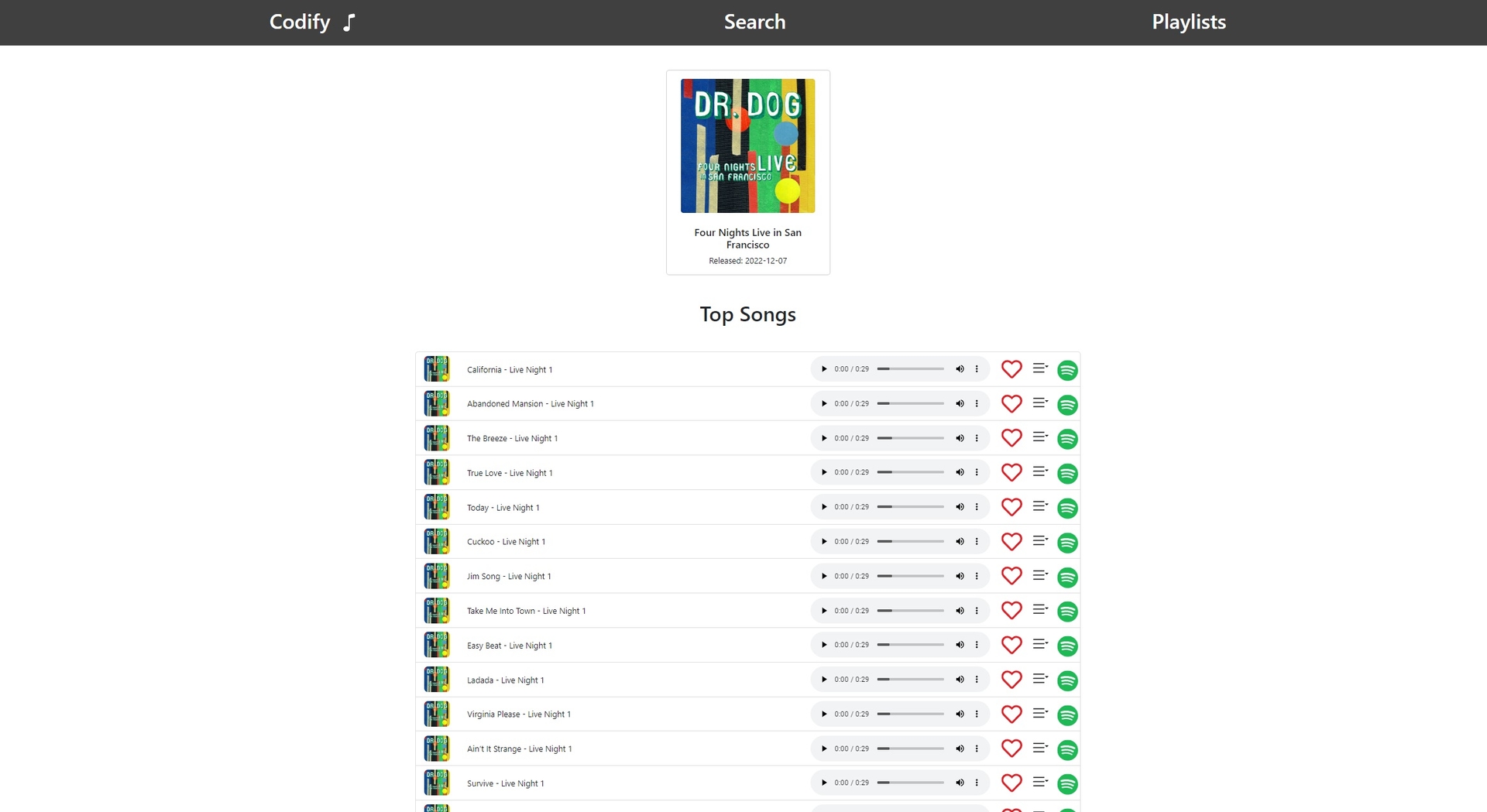Open more options for The Breeze player

pos(977,438)
